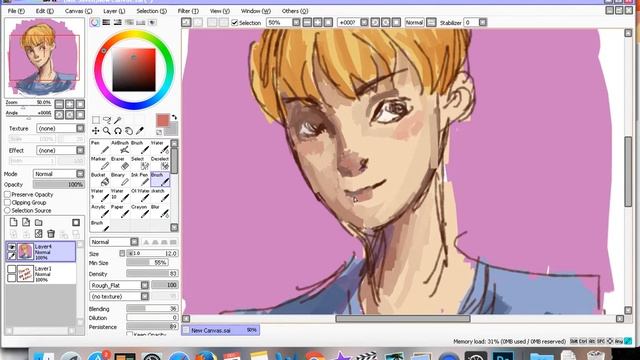
Task: Open the Stabilizer dropdown
Action: [483, 22]
